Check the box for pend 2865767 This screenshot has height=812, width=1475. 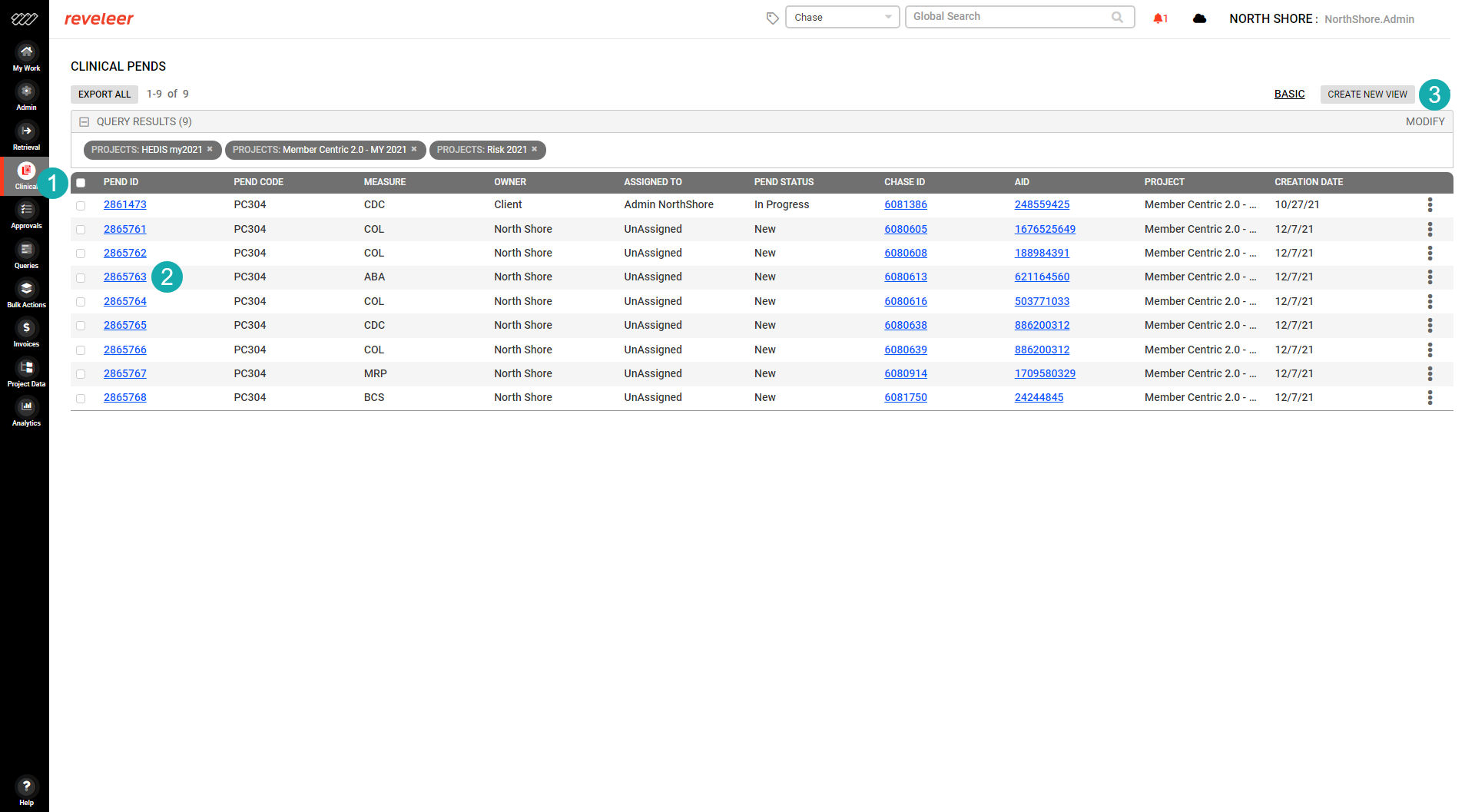click(x=81, y=374)
